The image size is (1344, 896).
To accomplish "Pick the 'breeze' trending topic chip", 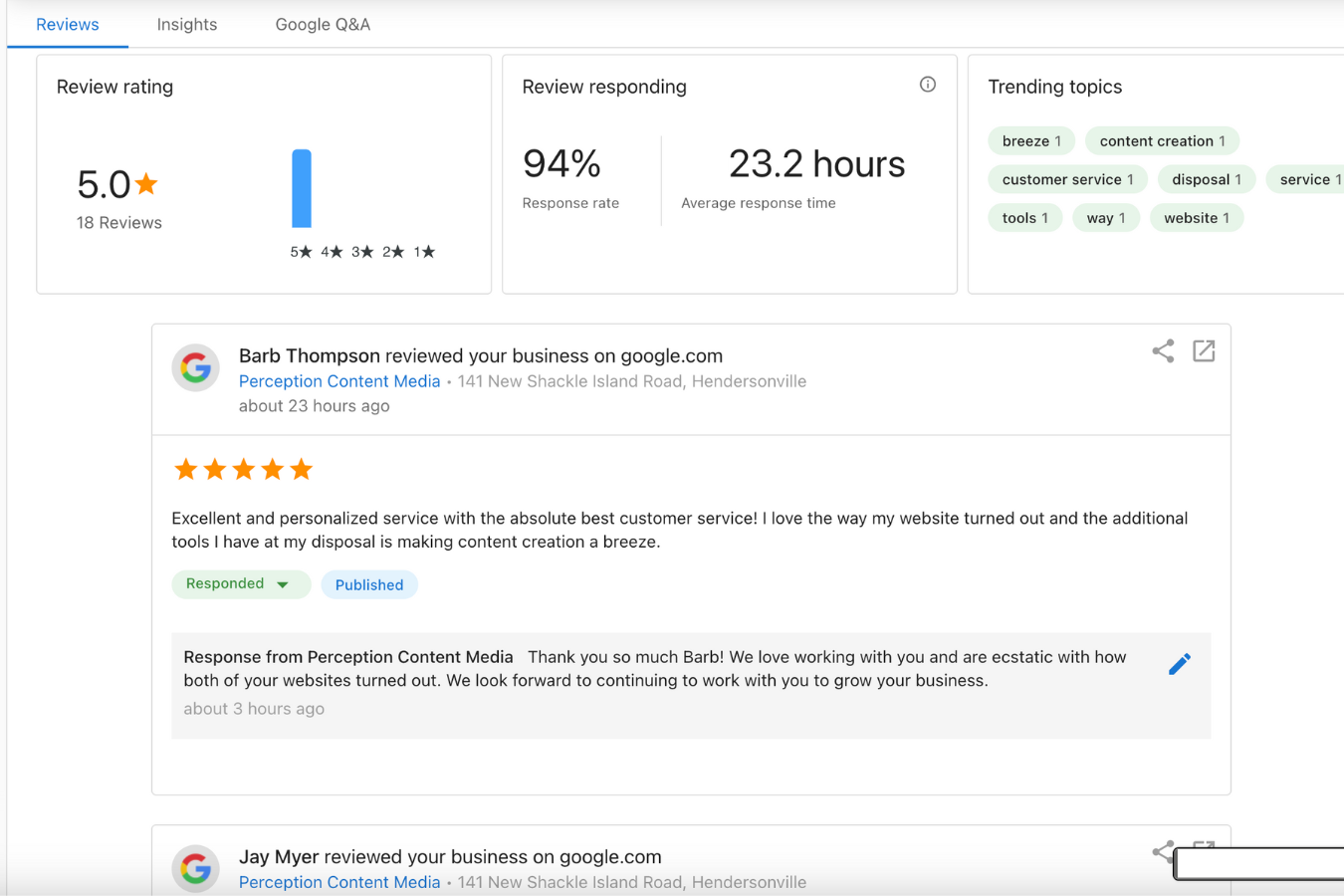I will tap(1031, 141).
